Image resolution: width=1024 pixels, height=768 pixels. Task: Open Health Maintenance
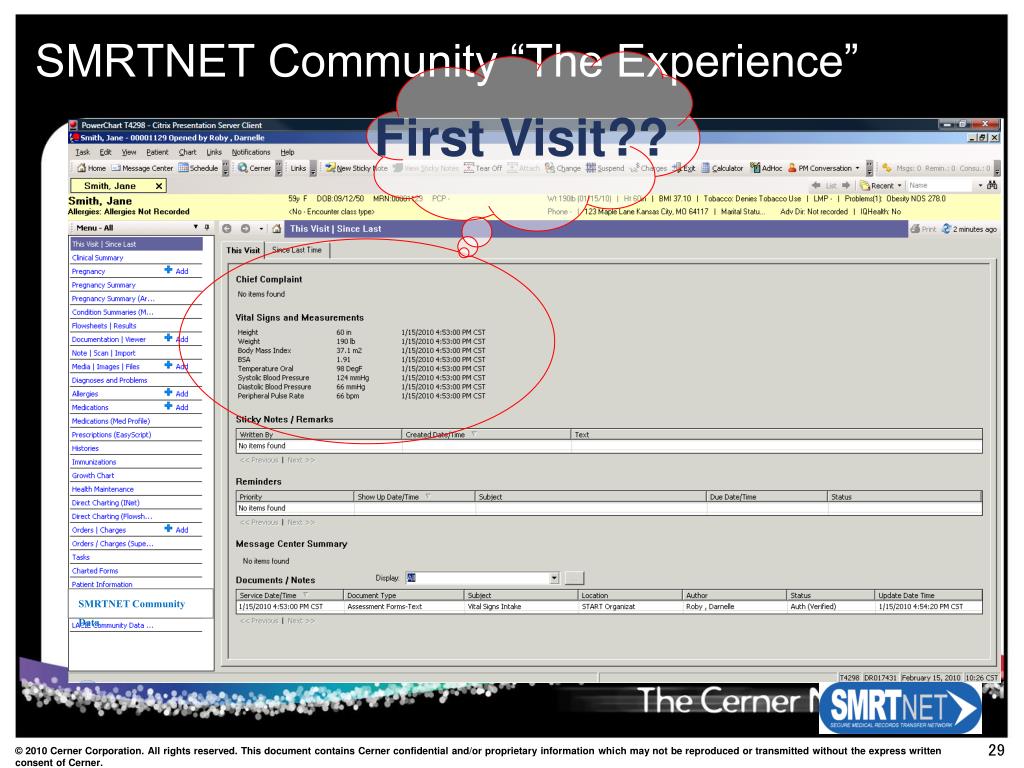[x=103, y=489]
